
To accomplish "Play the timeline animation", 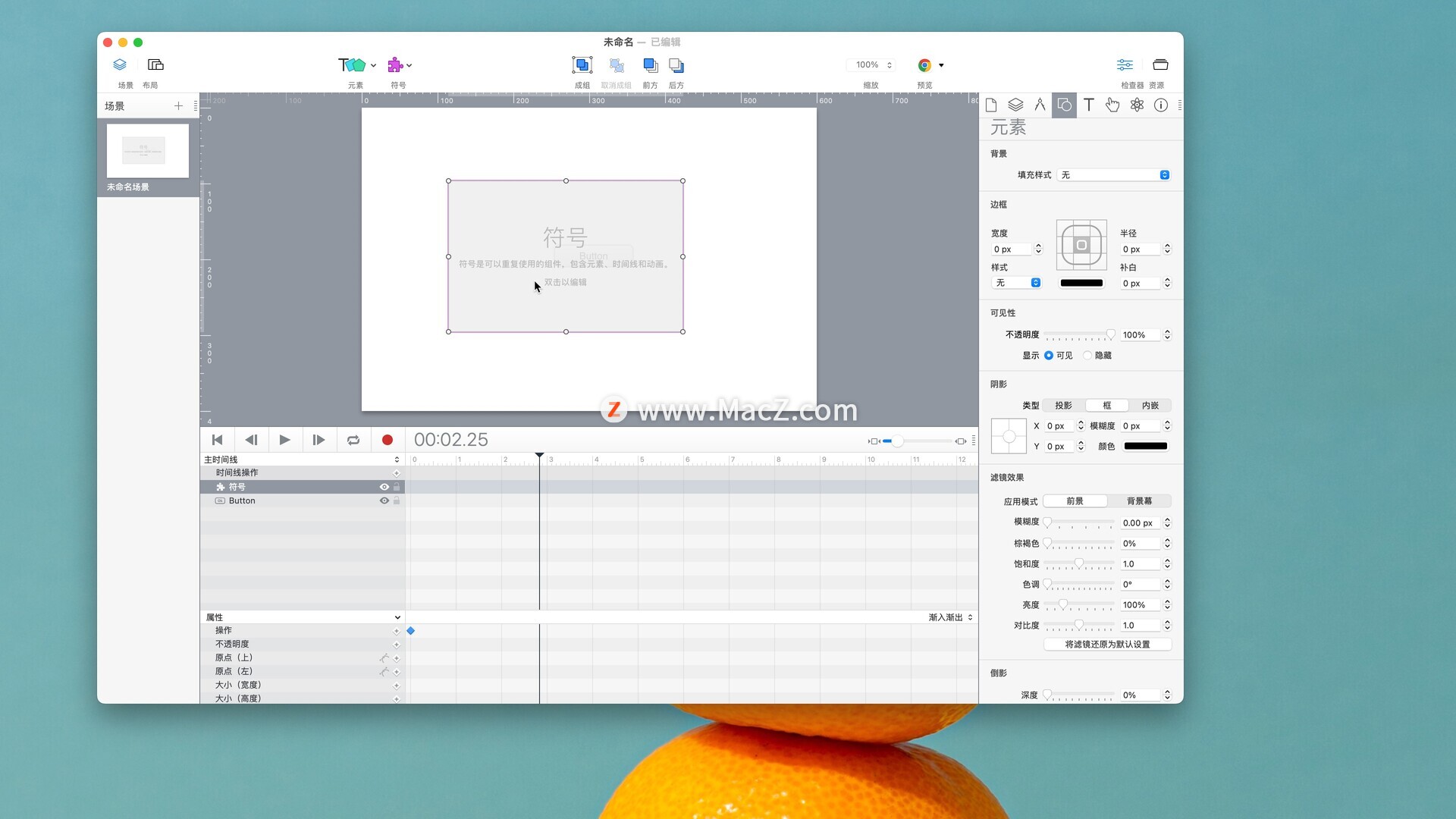I will [284, 440].
